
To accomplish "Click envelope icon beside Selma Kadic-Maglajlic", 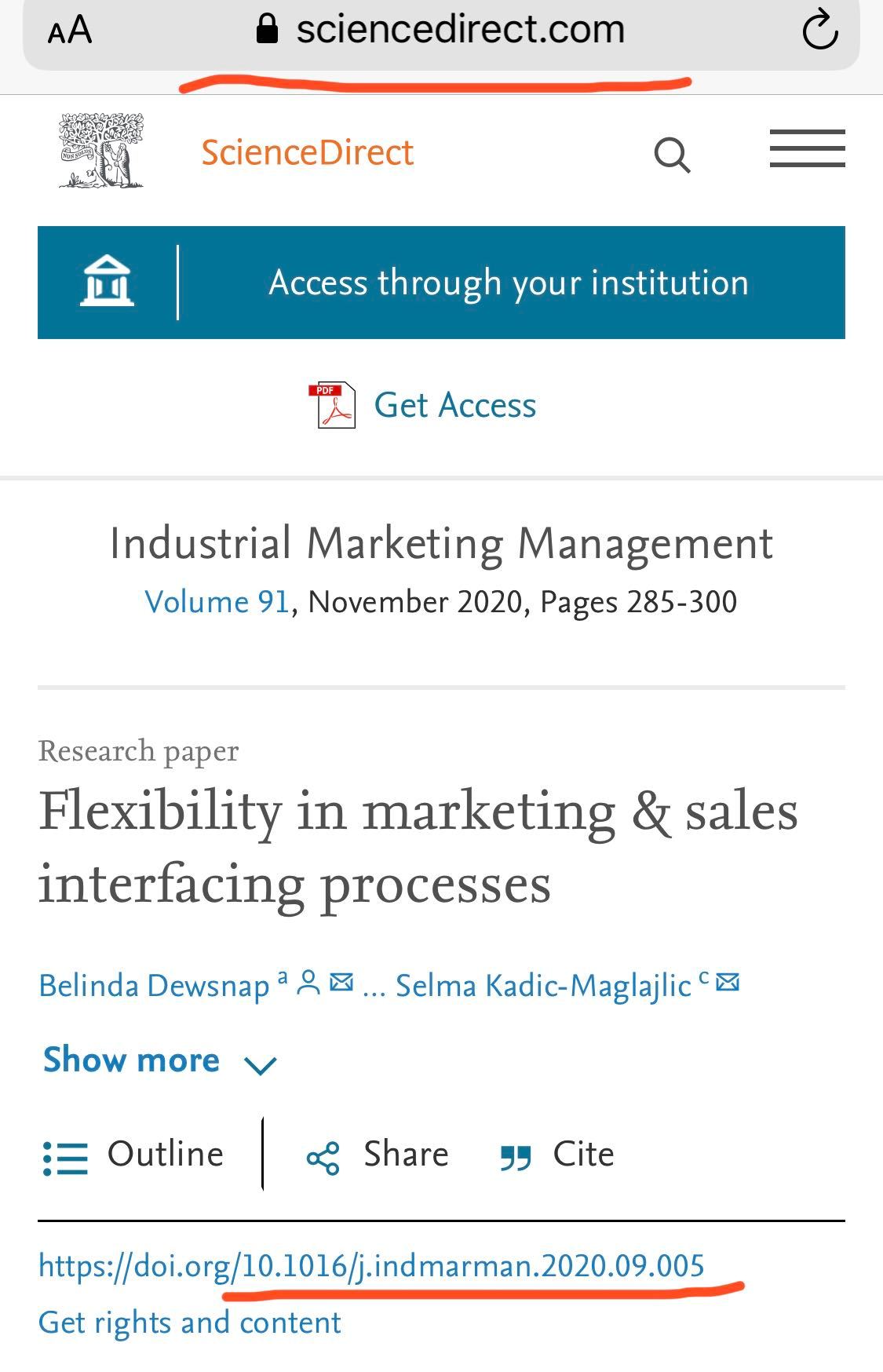I will 728,982.
